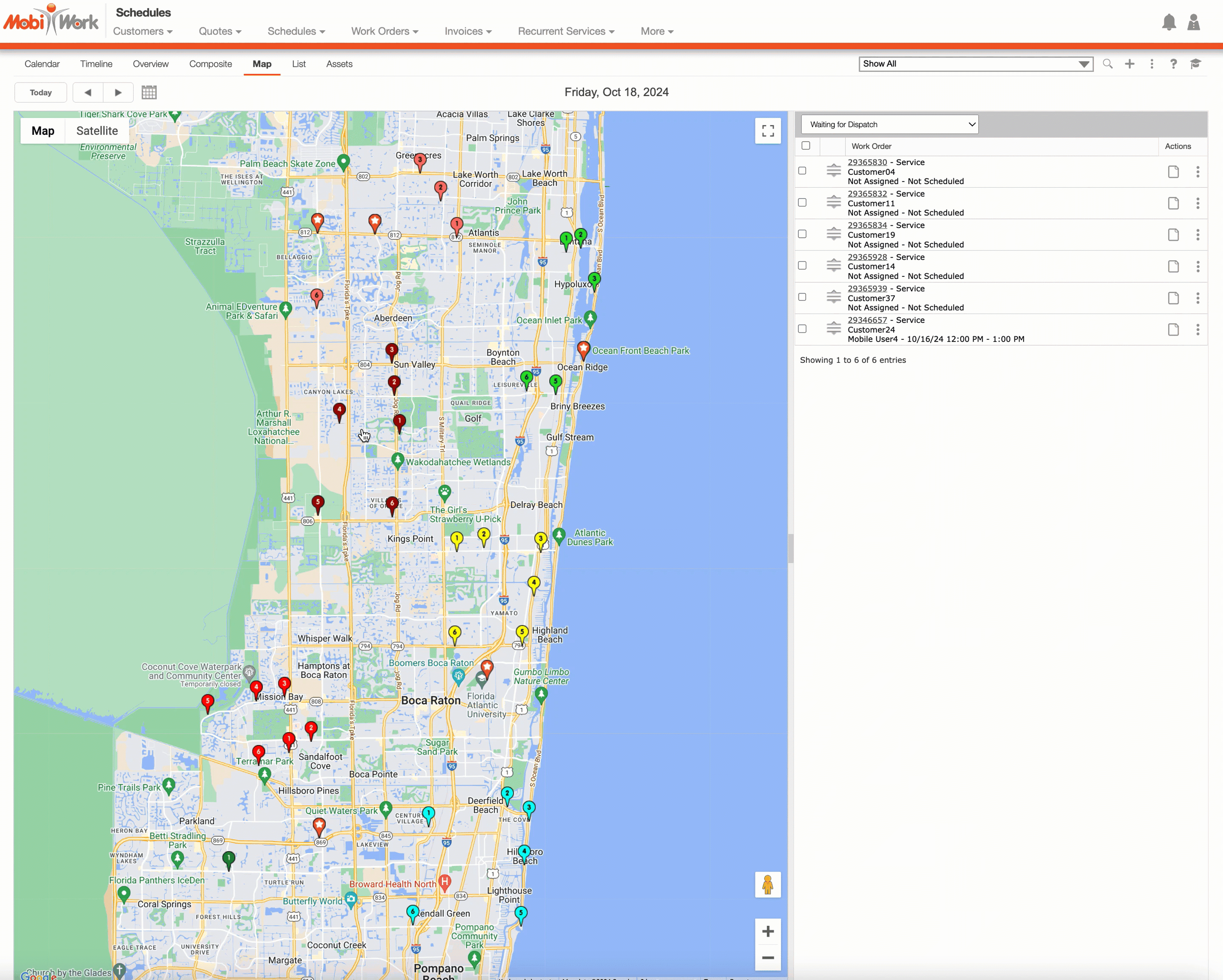Click the user profile icon
Screen dimensions: 1223x980
pos(1194,23)
